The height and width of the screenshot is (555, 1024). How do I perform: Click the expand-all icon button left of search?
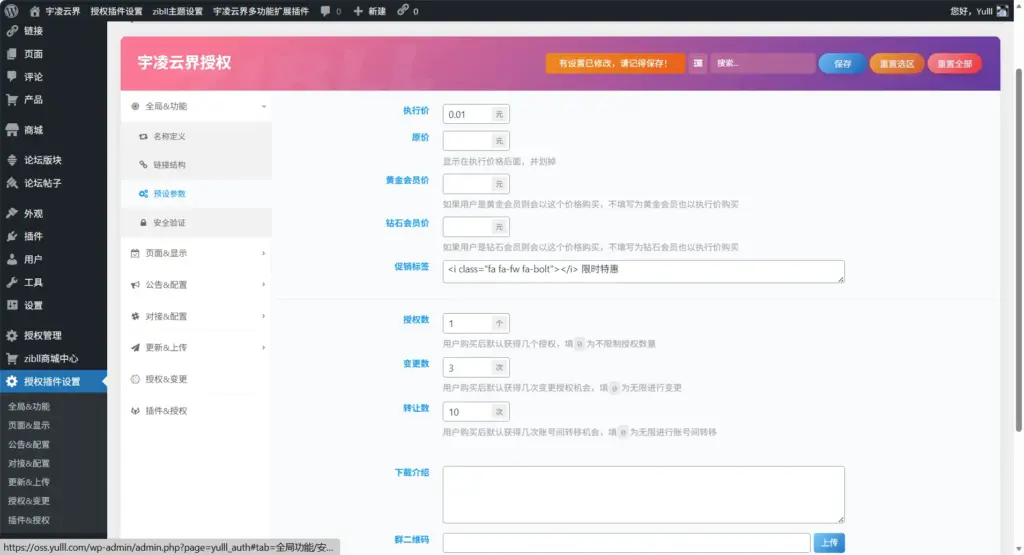point(697,63)
